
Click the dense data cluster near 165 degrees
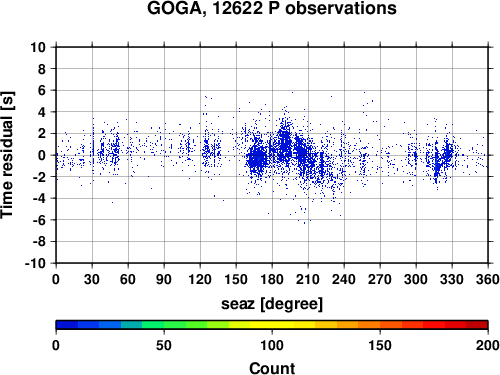click(x=257, y=158)
